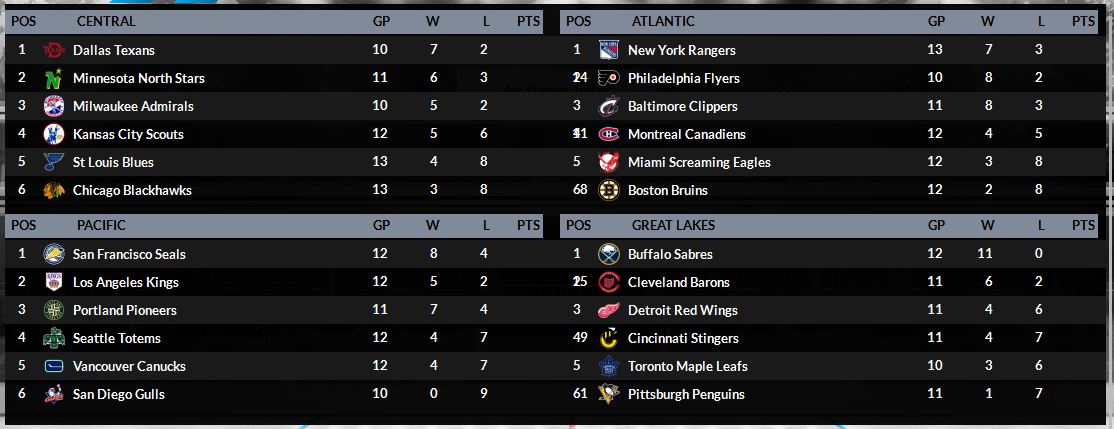Click the Chicago Blackhawks logo icon
The image size is (1114, 429).
(54, 190)
